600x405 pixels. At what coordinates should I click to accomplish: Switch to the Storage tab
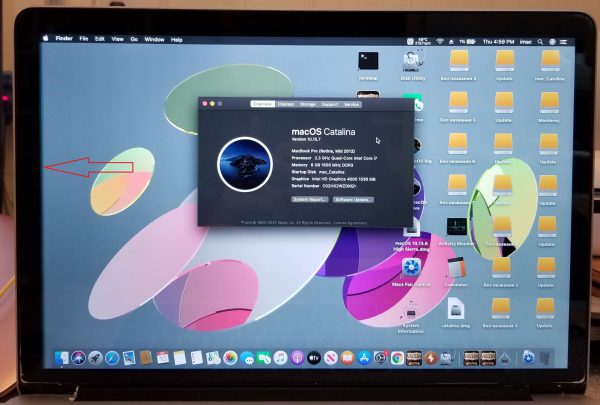(308, 104)
